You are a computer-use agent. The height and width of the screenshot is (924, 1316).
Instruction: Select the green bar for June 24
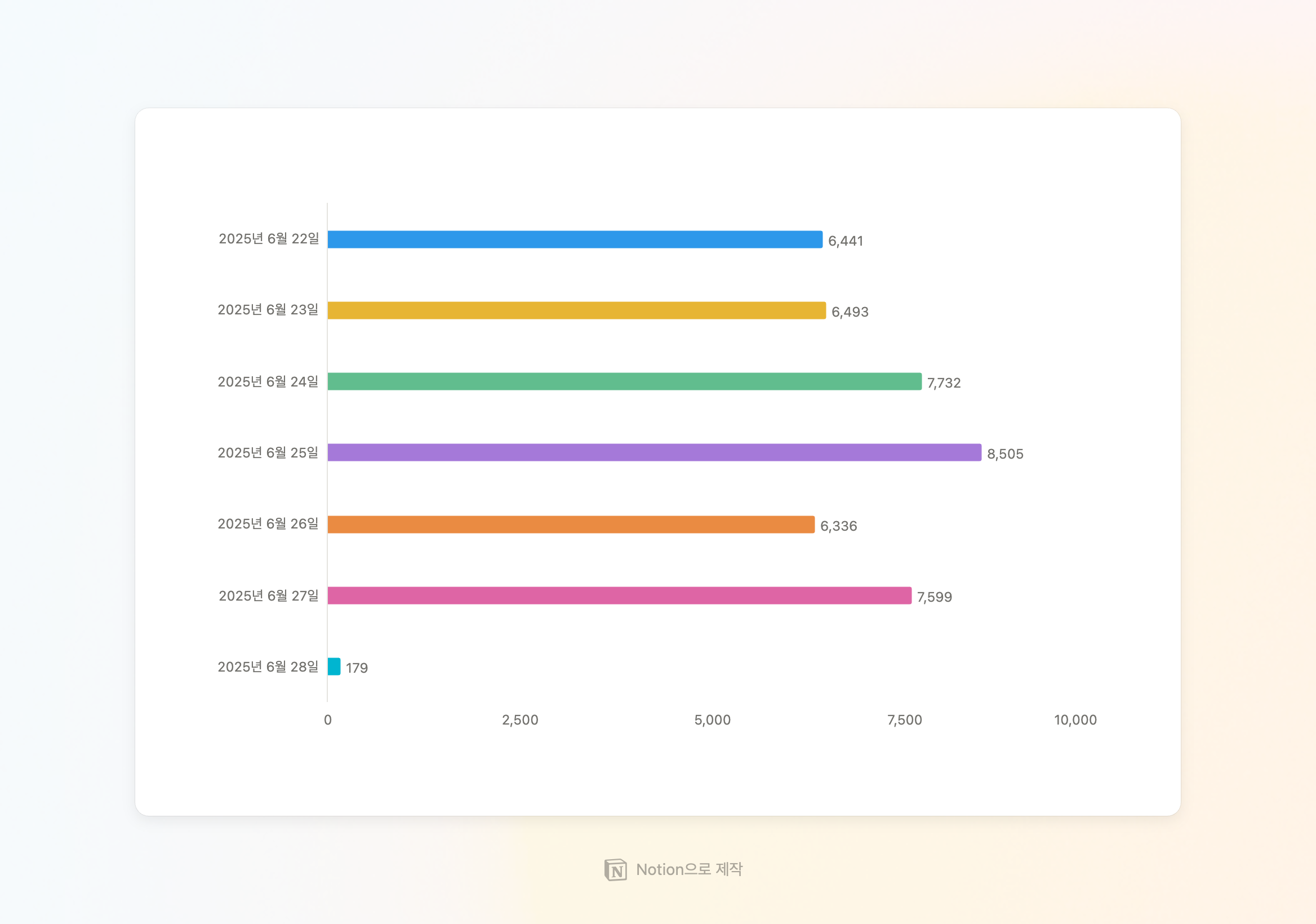[624, 382]
